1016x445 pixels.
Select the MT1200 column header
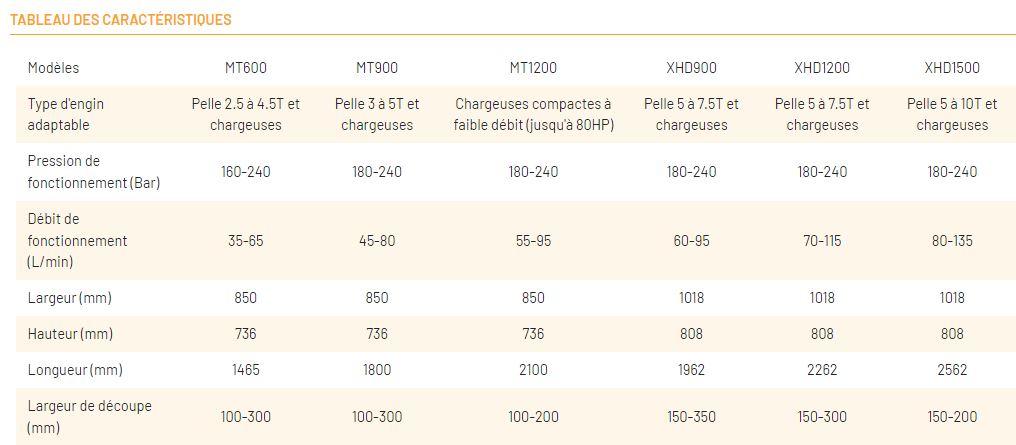[x=532, y=68]
